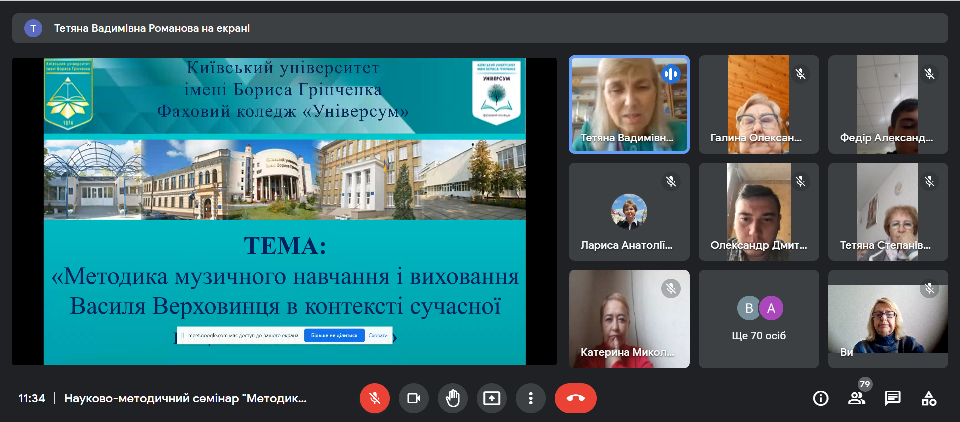Click the presented slide with 'ТЕМА:' heading

[x=285, y=212]
